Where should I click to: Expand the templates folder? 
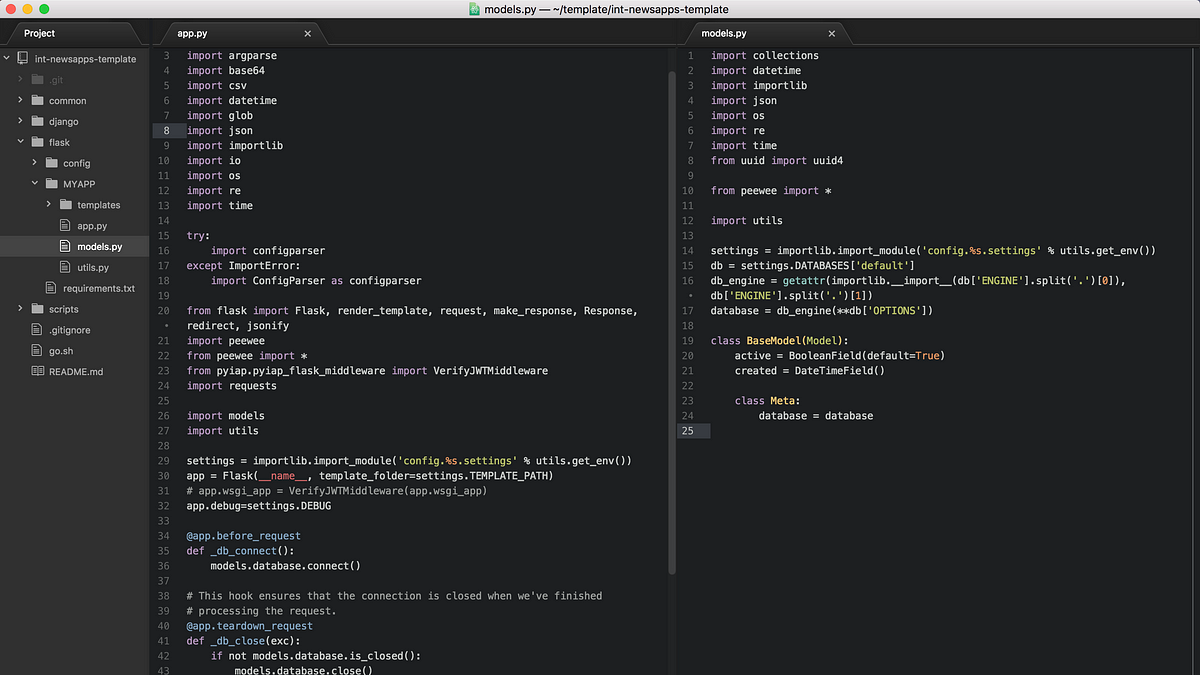(x=48, y=205)
